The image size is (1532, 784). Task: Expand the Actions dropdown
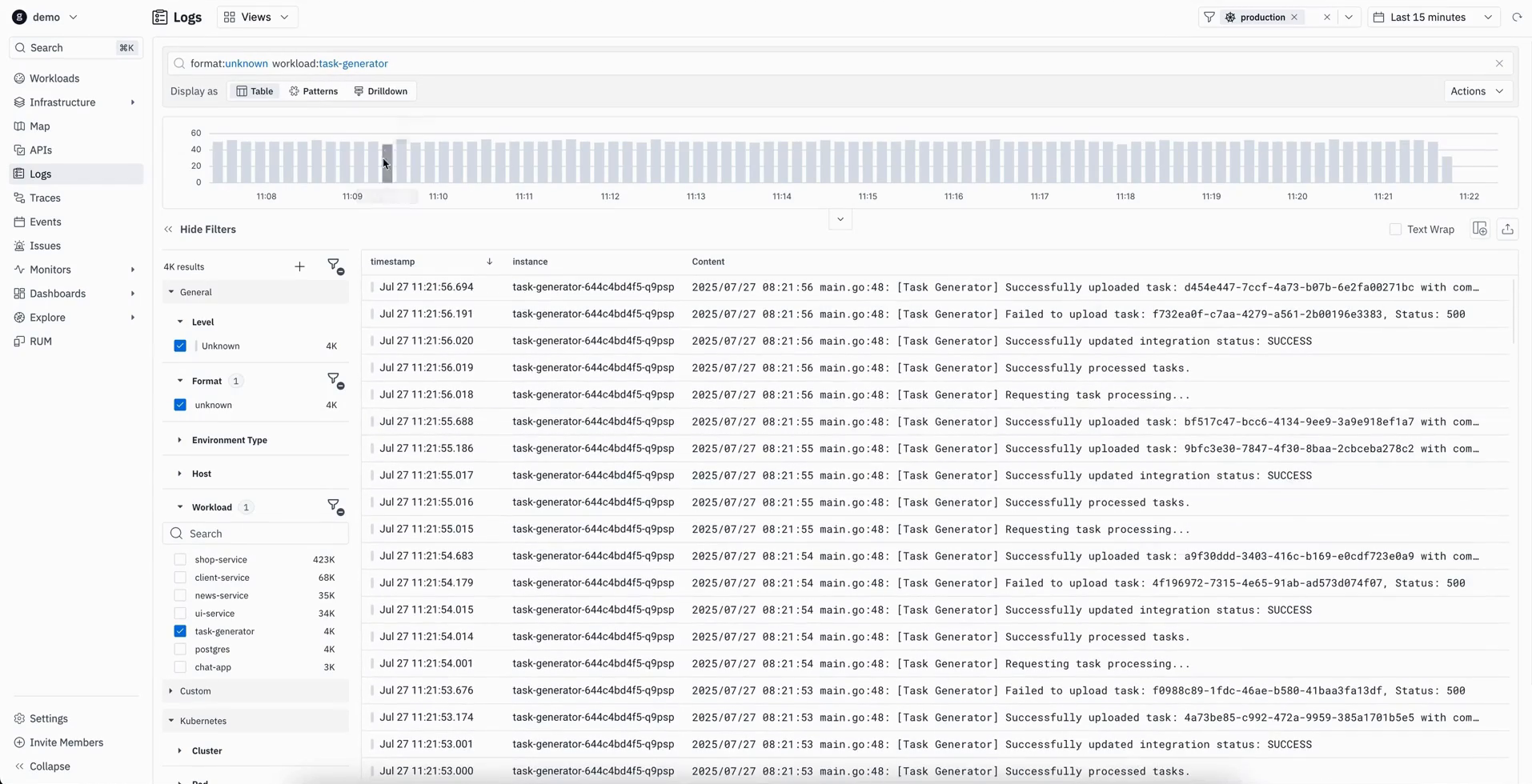1475,91
